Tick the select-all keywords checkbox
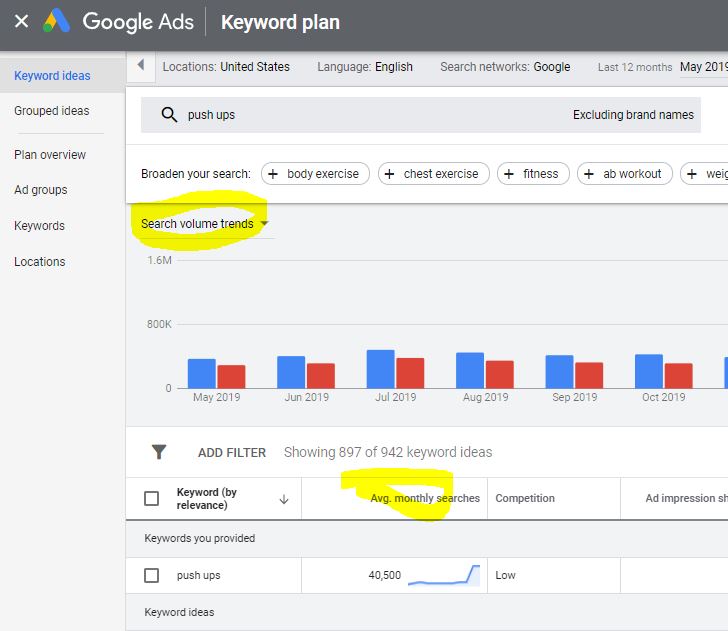The image size is (728, 631). pos(151,499)
